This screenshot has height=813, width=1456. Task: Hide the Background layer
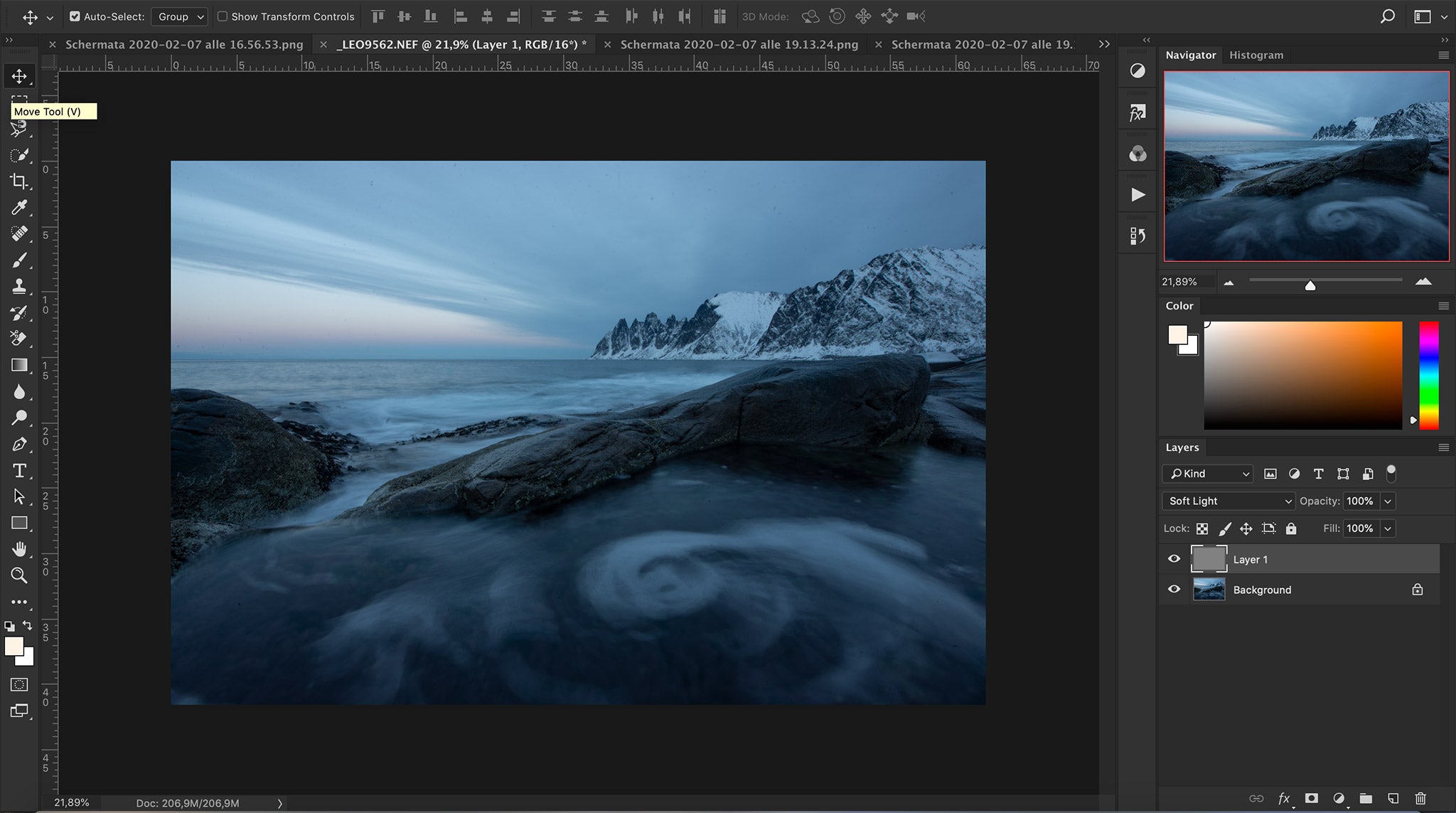coord(1174,589)
